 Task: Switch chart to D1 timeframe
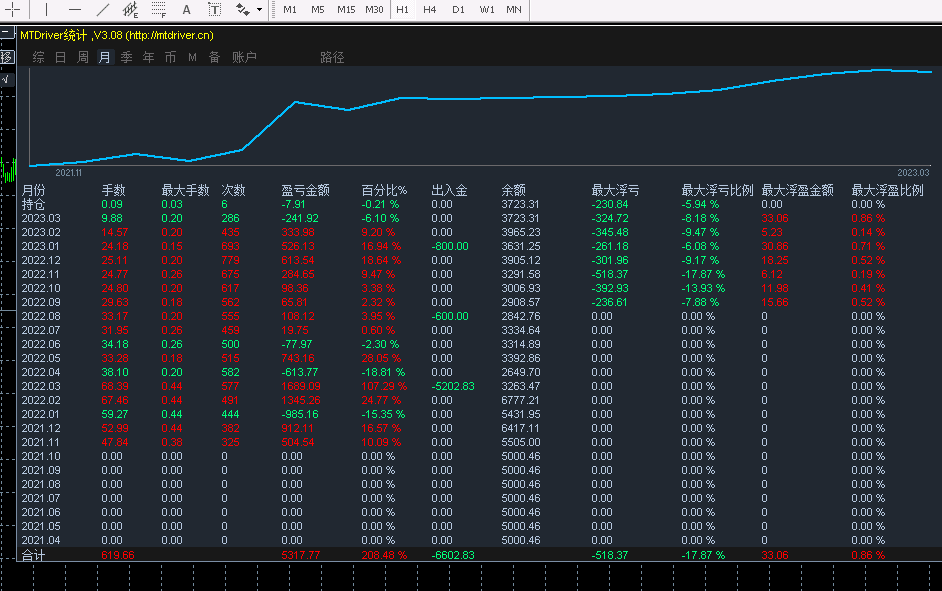click(458, 10)
